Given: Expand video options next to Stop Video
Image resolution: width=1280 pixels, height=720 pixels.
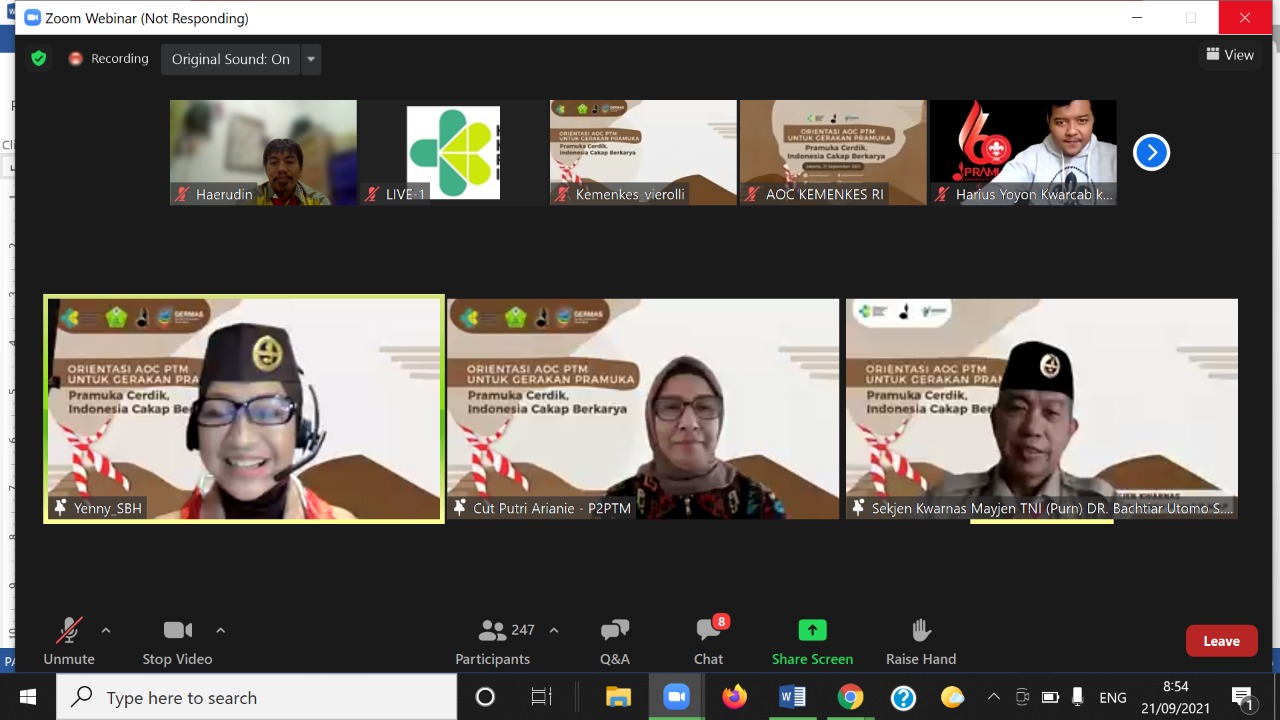Looking at the screenshot, I should [x=221, y=630].
